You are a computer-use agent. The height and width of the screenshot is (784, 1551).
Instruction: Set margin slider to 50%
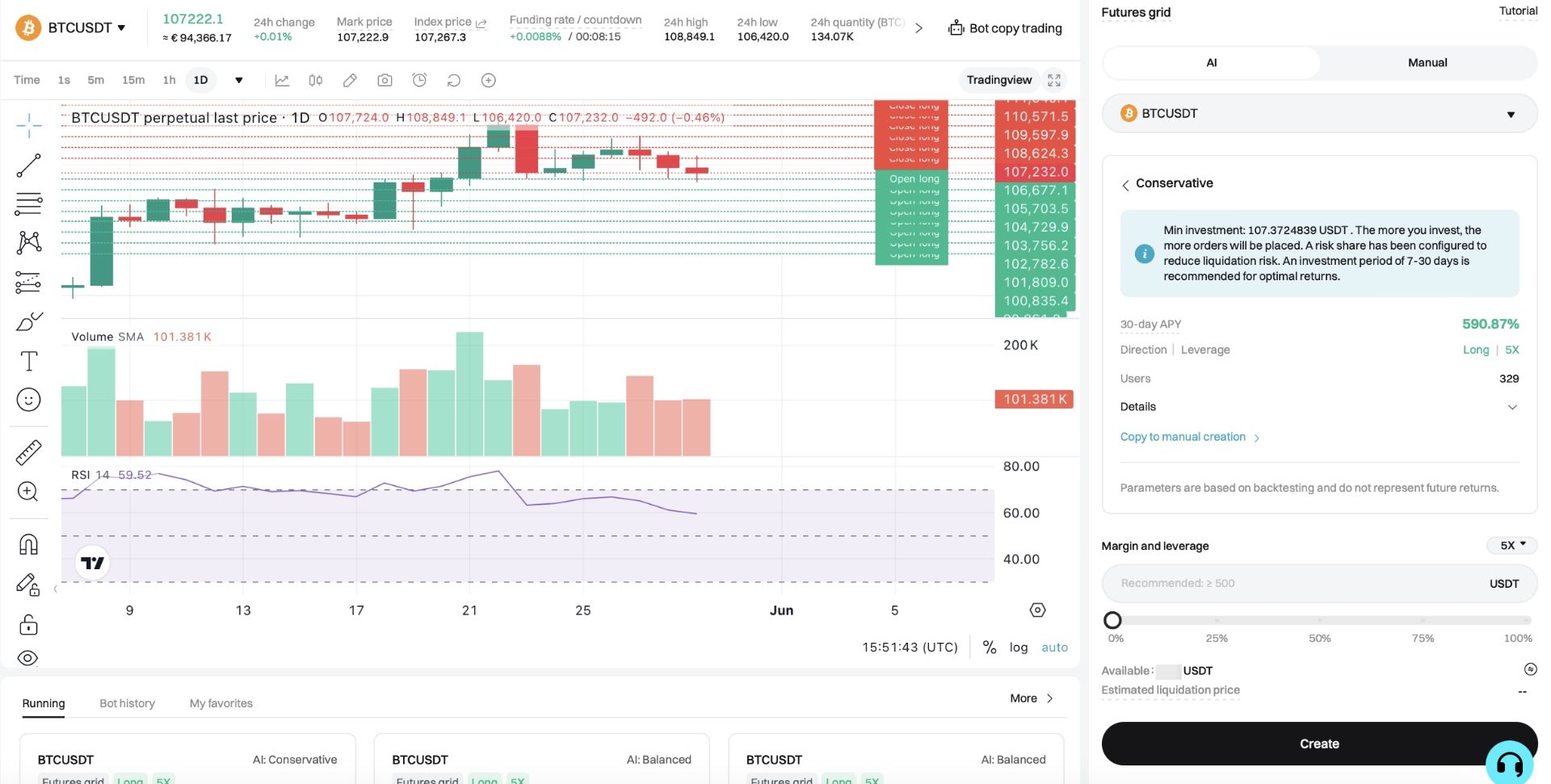(1319, 620)
